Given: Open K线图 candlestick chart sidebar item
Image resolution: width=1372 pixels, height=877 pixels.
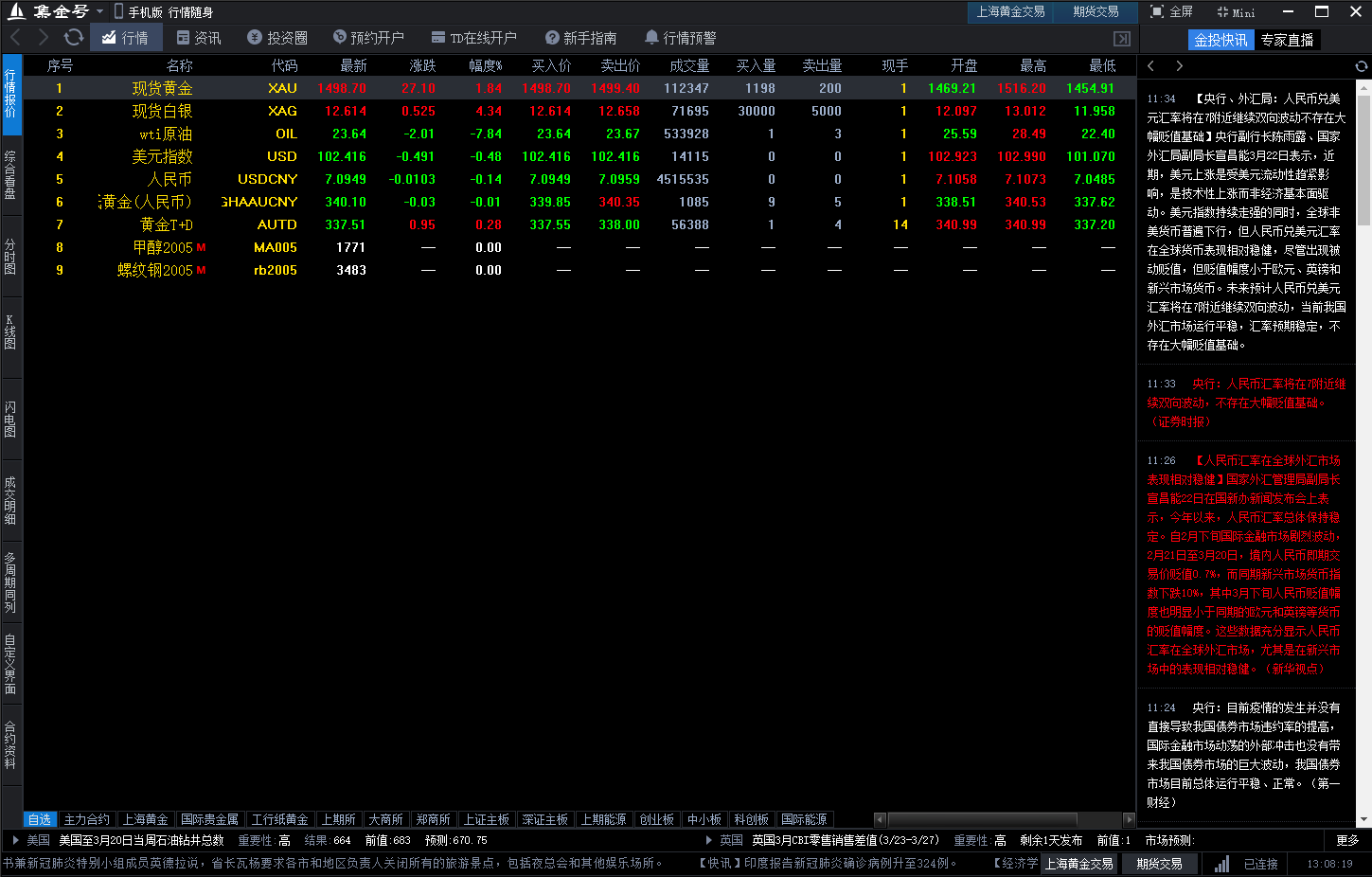Looking at the screenshot, I should point(10,332).
